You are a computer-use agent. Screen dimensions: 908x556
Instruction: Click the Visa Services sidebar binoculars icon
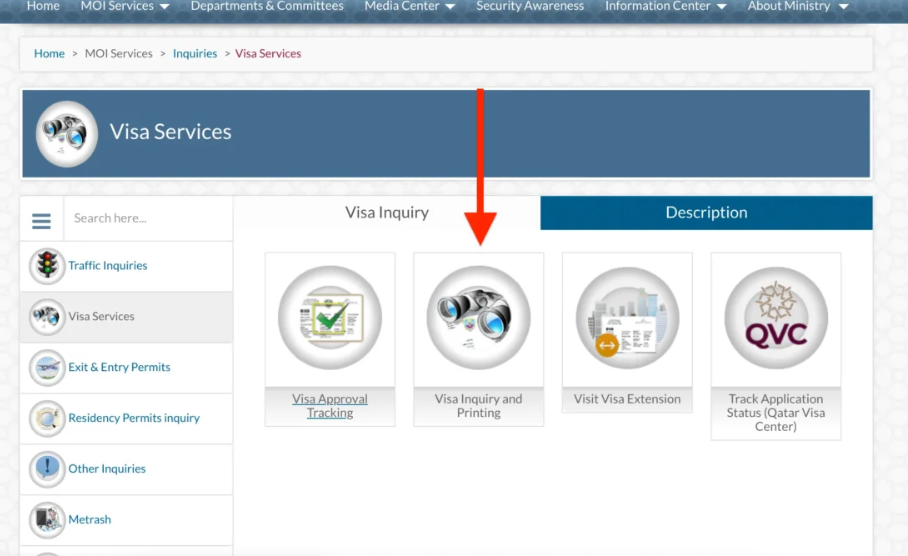click(47, 317)
